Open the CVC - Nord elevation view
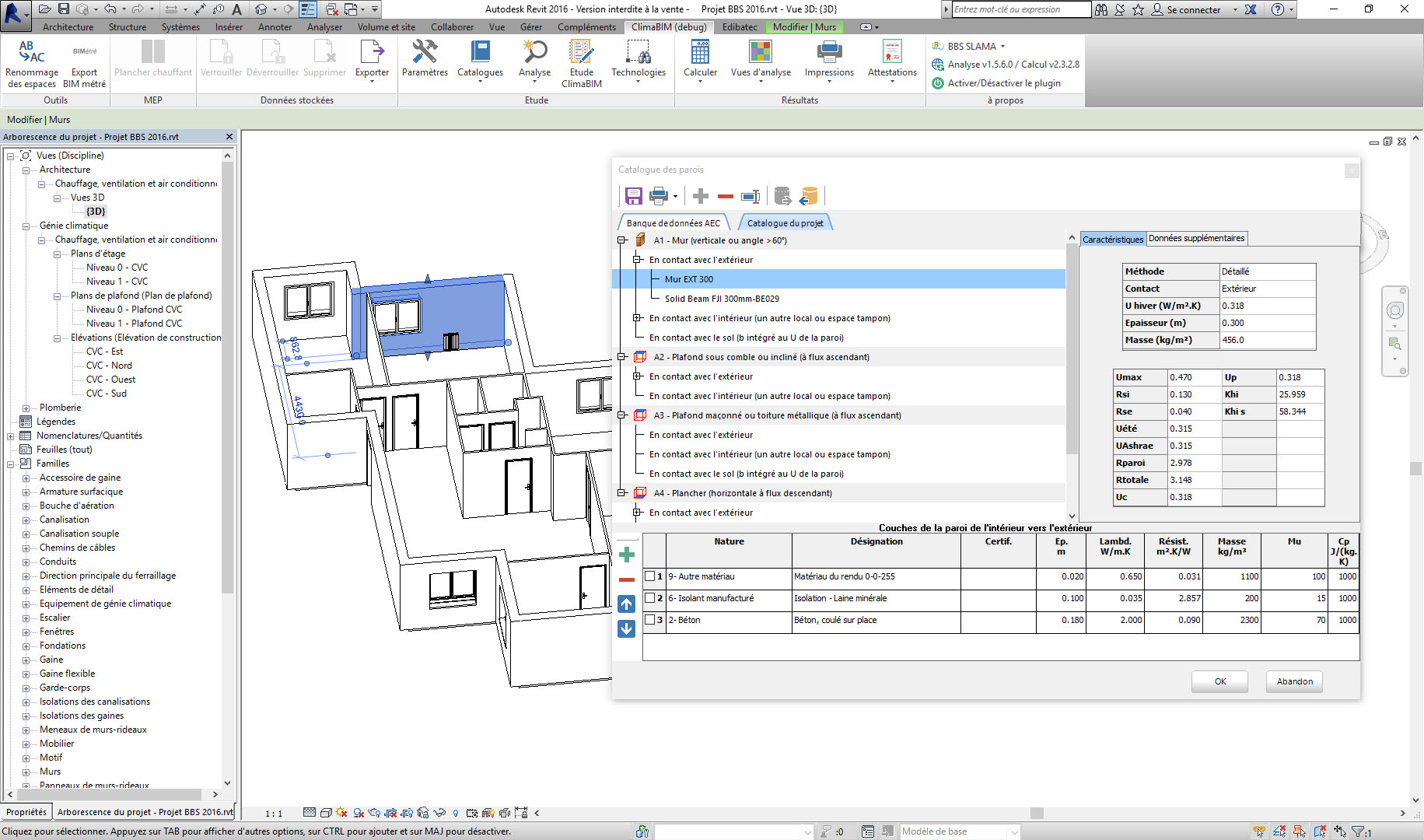 (109, 366)
